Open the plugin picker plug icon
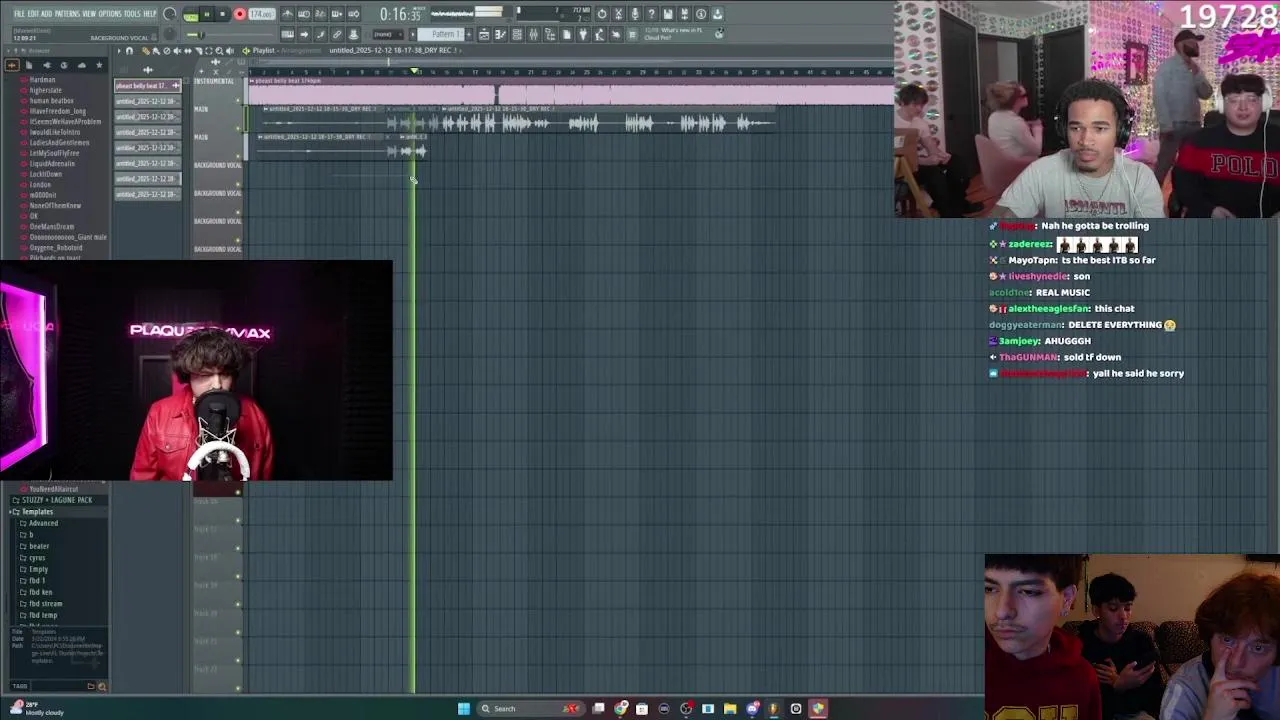This screenshot has height=720, width=1280. (582, 34)
